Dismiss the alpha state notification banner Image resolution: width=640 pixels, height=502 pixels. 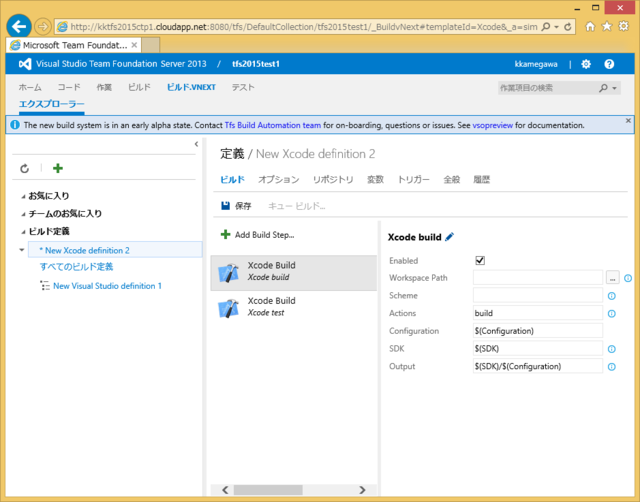point(628,121)
